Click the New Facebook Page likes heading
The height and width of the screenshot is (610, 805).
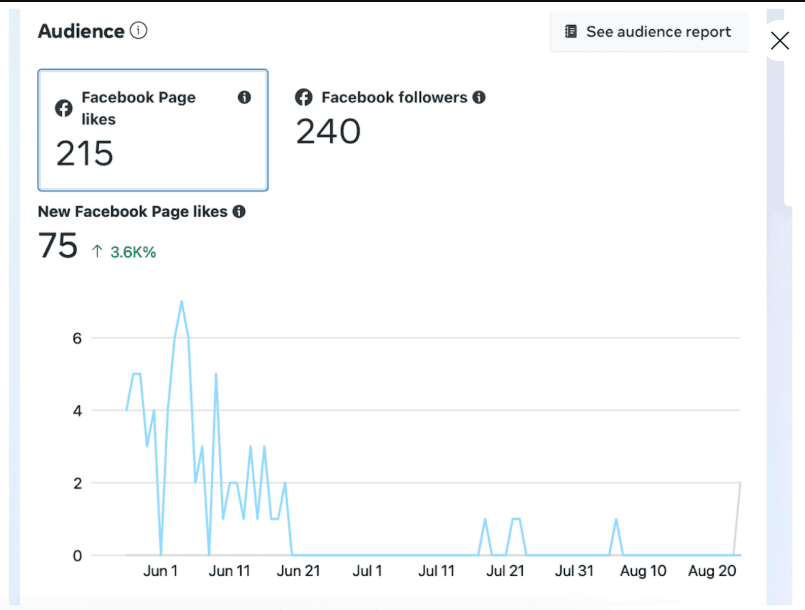pos(132,212)
